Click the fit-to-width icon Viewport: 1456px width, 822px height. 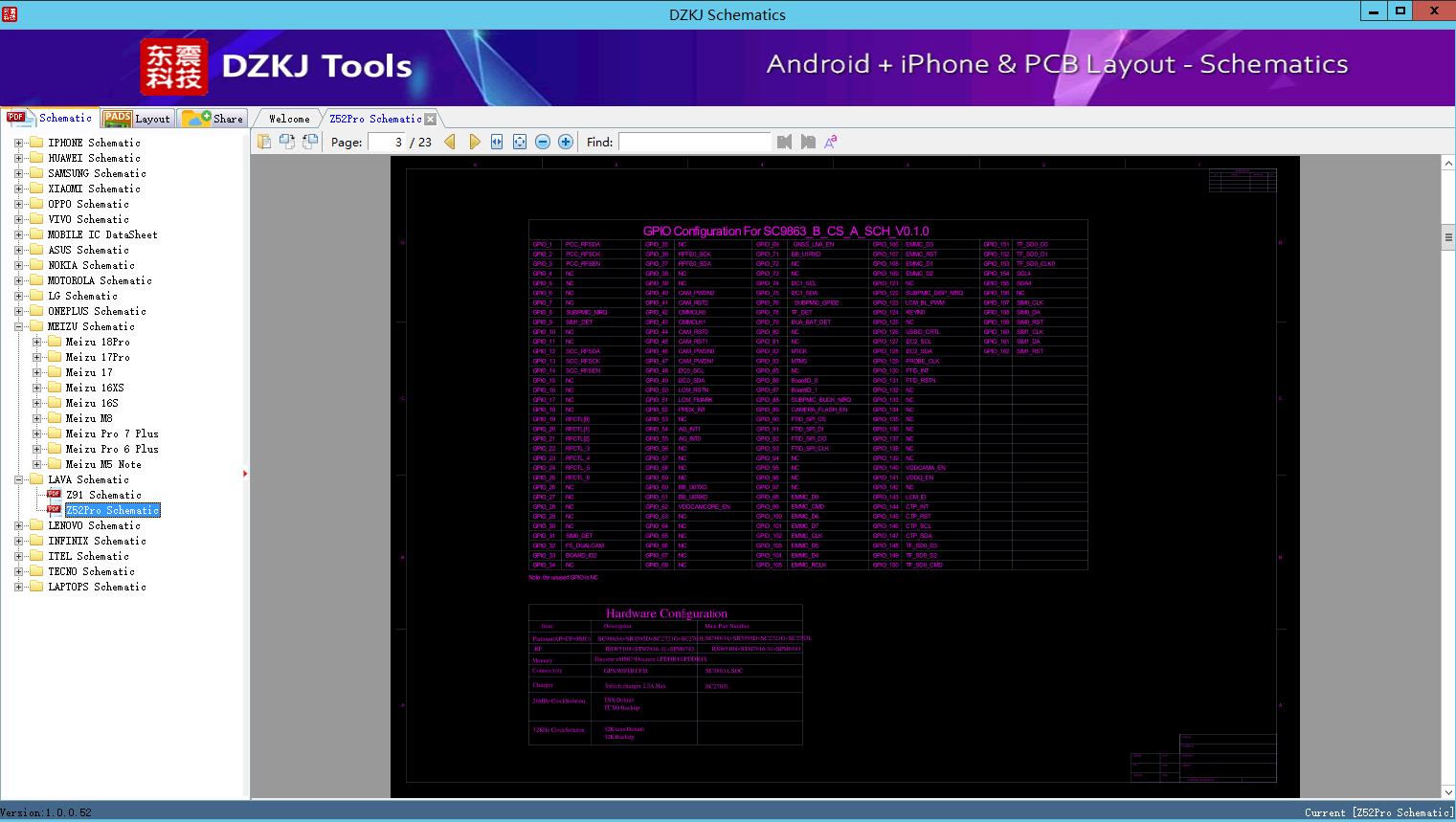(497, 142)
